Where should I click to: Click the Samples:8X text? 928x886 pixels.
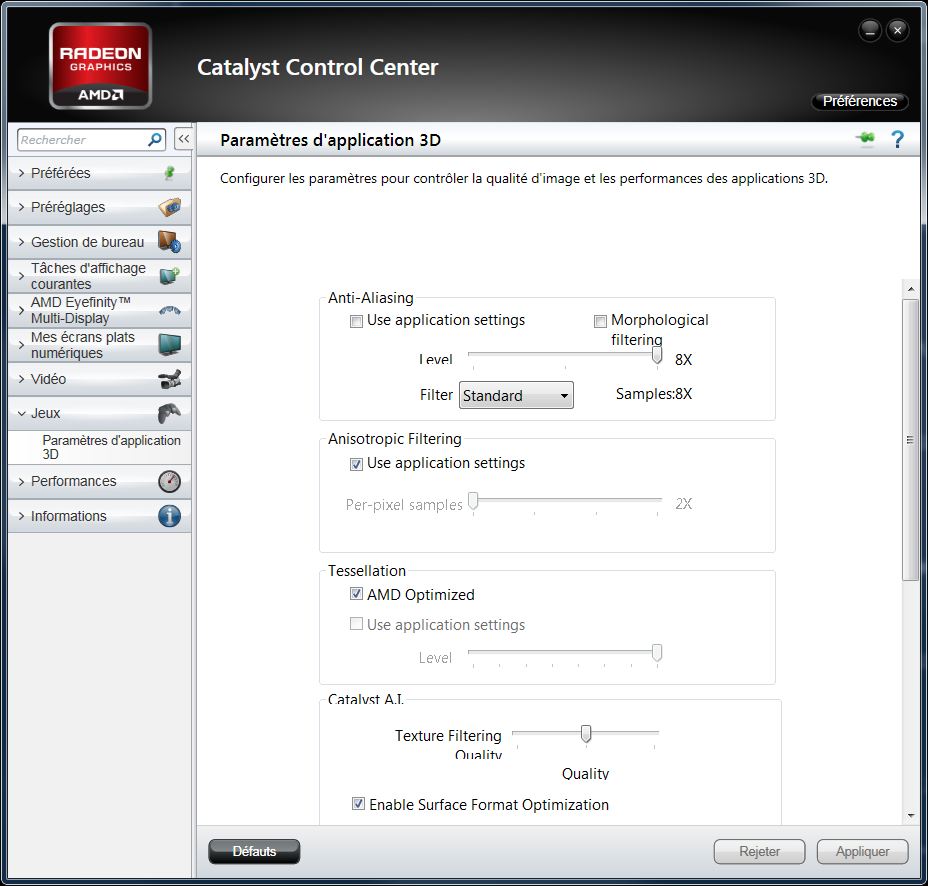pyautogui.click(x=654, y=394)
